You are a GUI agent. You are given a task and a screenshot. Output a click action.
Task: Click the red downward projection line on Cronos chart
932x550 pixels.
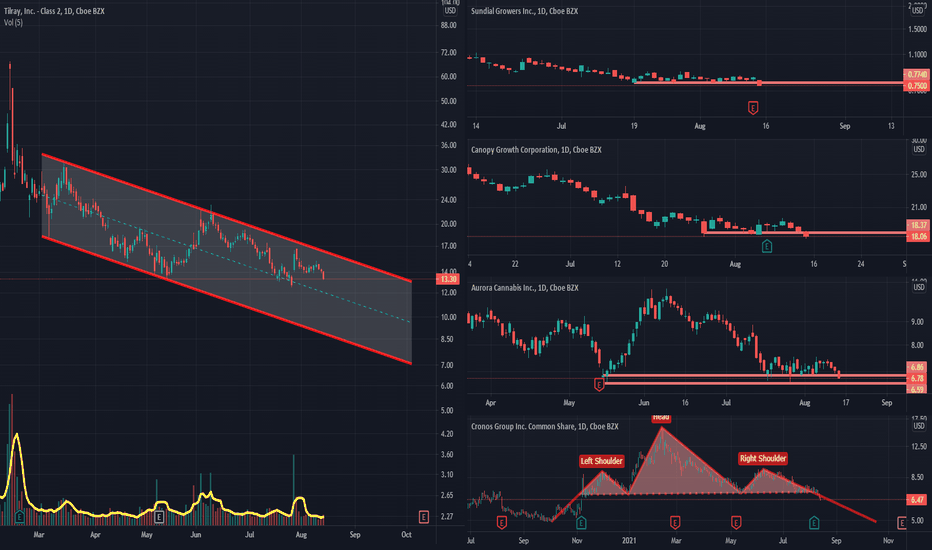[x=847, y=507]
